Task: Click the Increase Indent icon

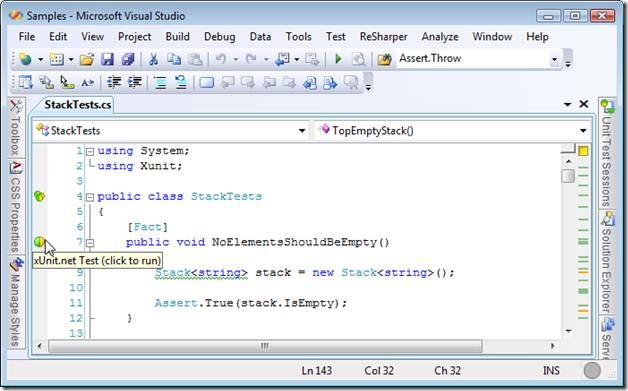Action: (x=135, y=83)
